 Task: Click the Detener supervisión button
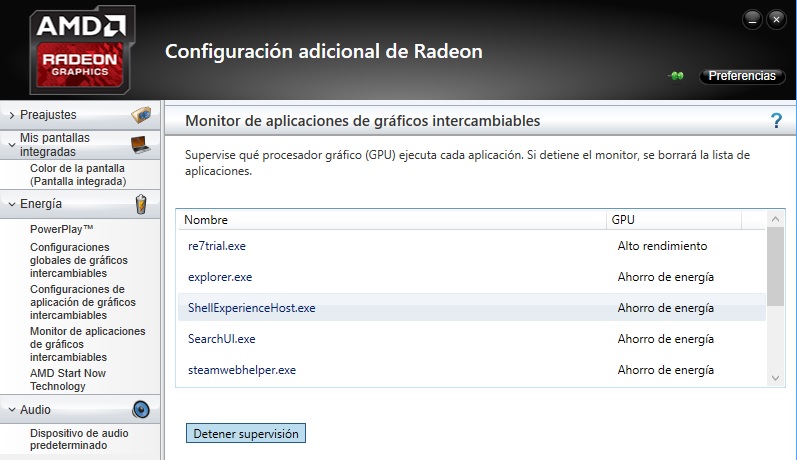246,434
